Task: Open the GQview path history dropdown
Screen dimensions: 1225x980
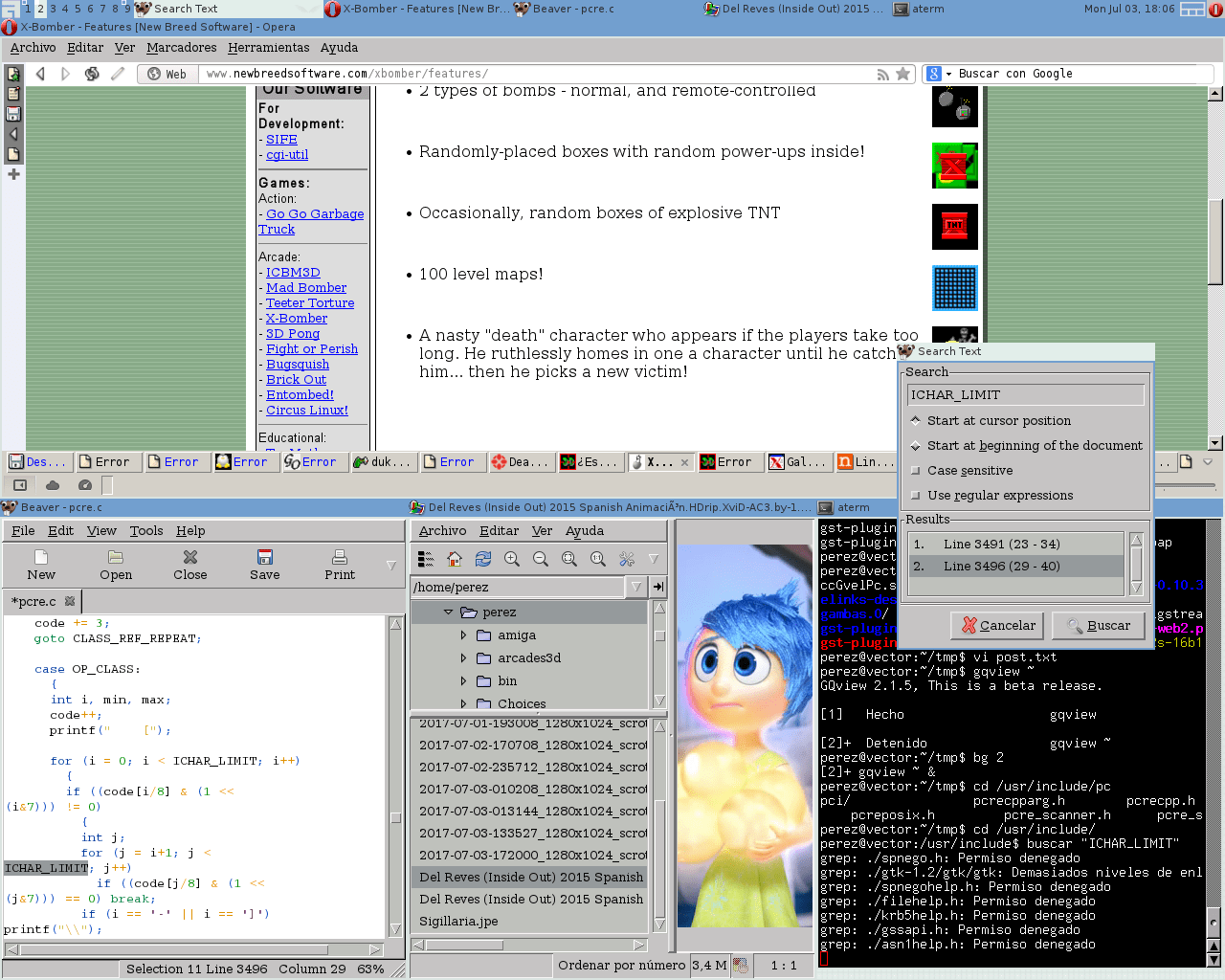Action: tap(636, 587)
